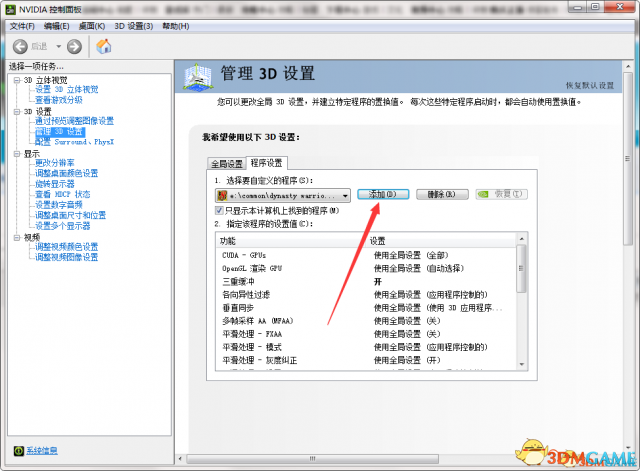This screenshot has width=640, height=471.
Task: Select the 平滑处理 - FXAA row
Action: 366,334
